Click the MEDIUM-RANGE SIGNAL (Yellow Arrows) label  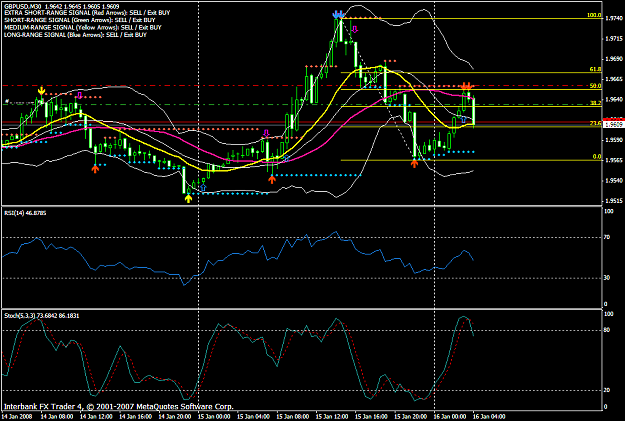click(83, 28)
